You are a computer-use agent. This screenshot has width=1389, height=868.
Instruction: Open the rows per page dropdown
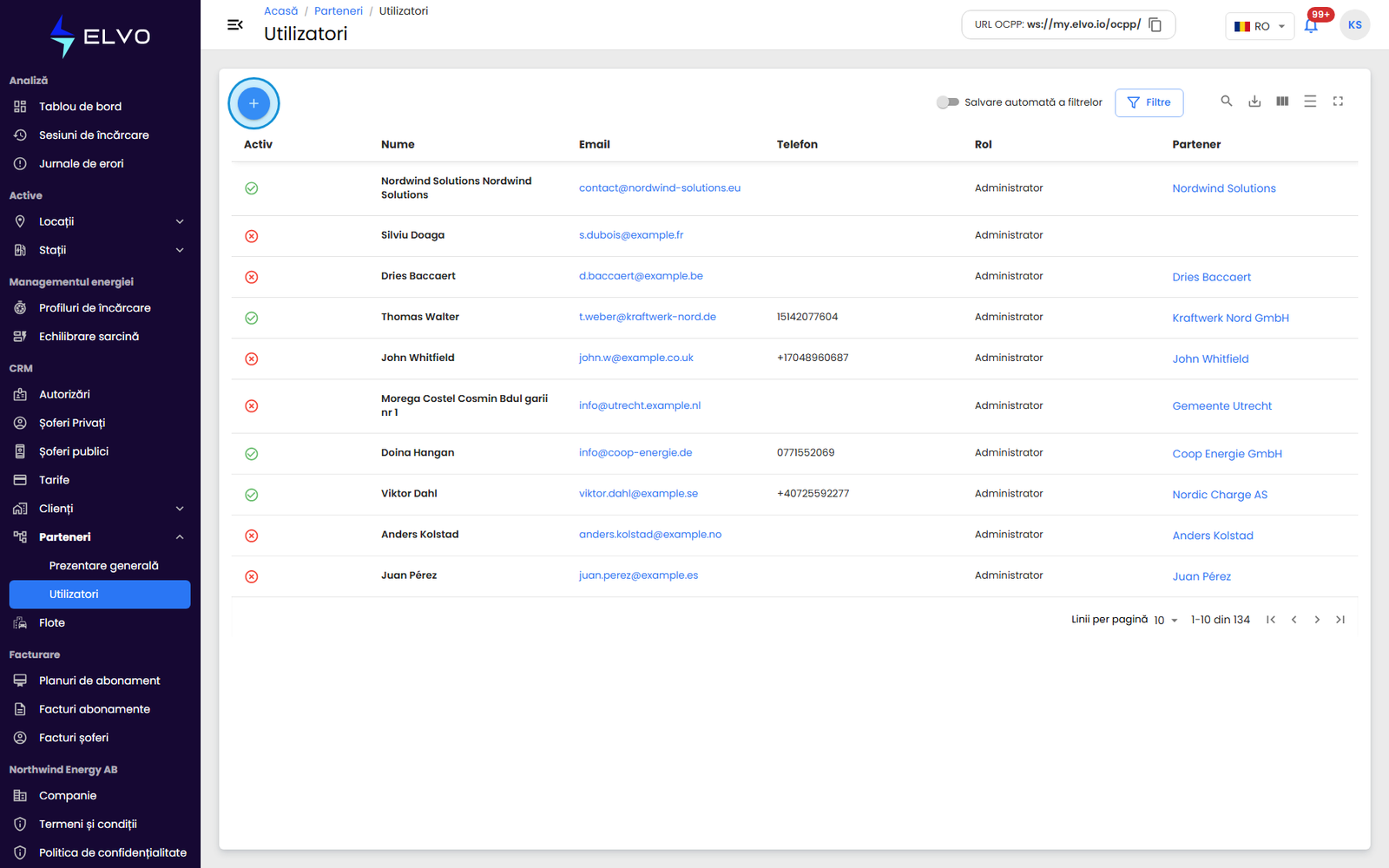point(1166,620)
